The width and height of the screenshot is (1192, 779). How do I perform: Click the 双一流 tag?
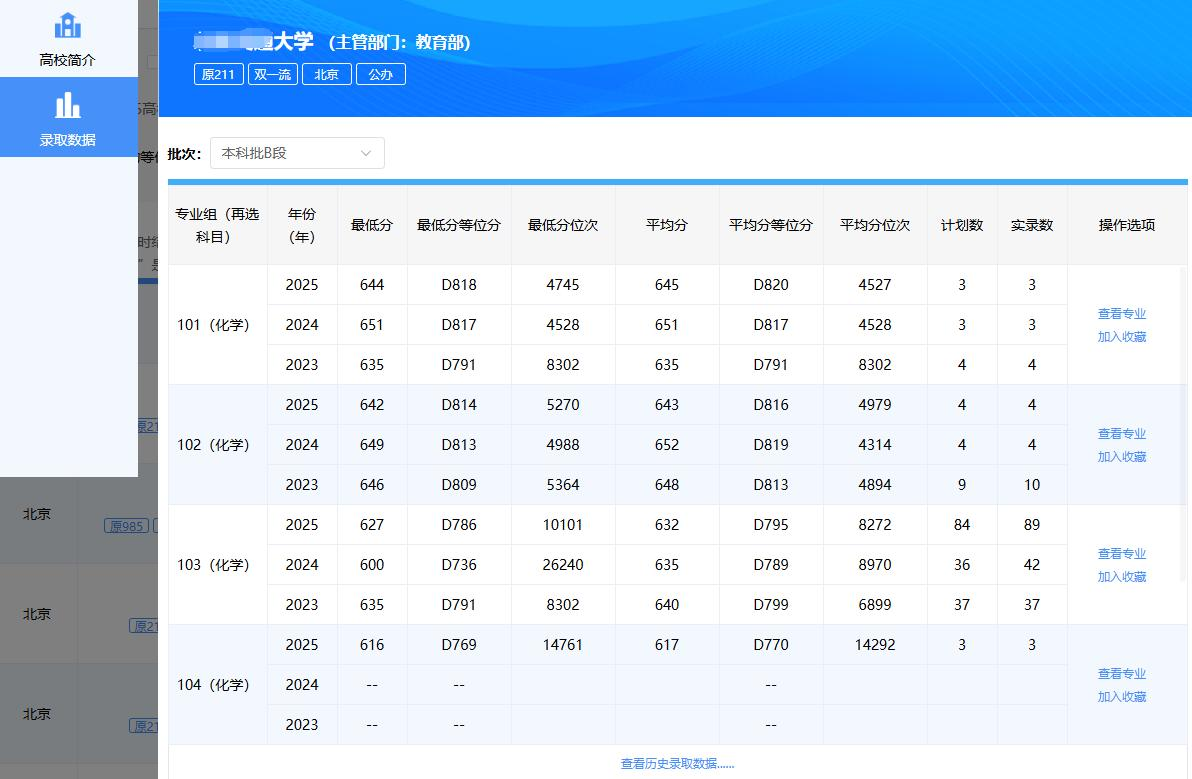pos(273,74)
